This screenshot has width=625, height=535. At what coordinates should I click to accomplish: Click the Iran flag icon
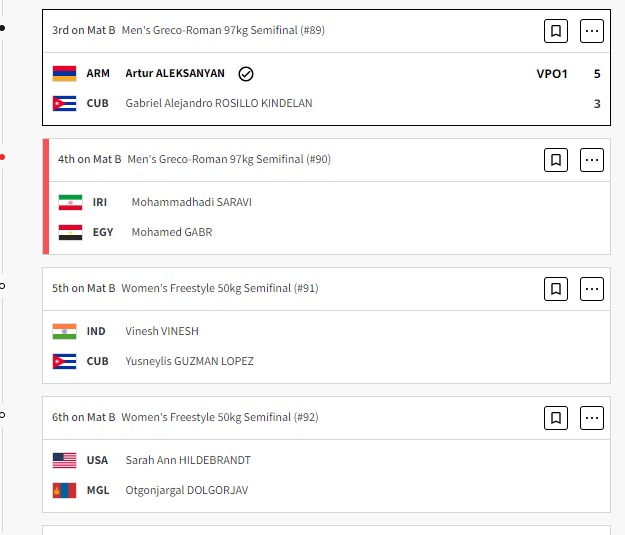70,202
